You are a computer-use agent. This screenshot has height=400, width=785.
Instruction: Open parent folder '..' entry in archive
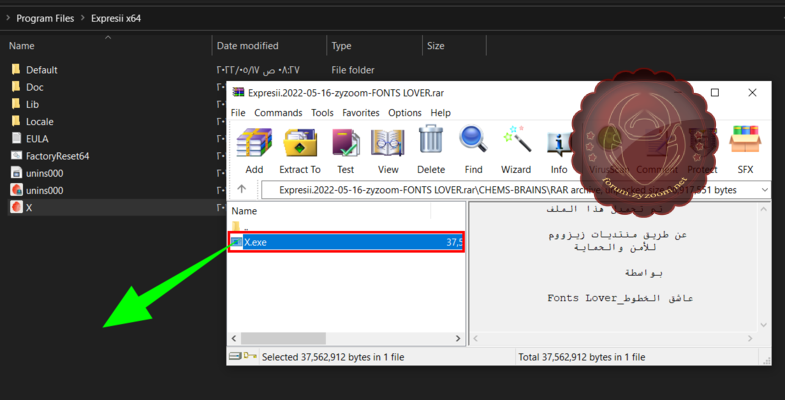tap(239, 226)
